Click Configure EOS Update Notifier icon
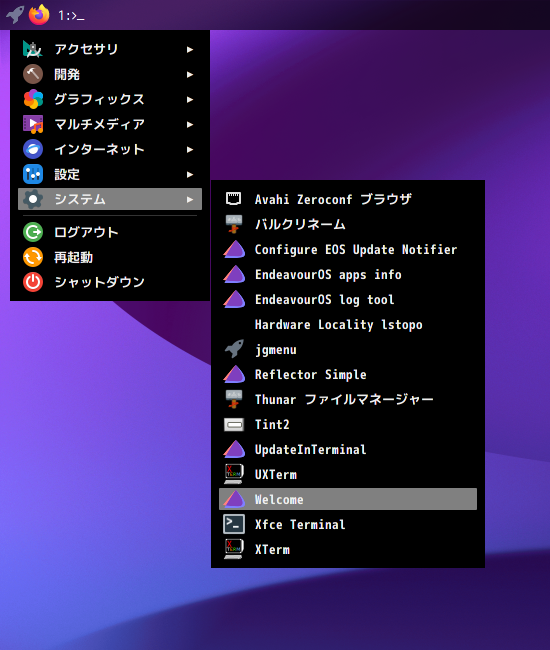Viewport: 550px width, 650px height. pyautogui.click(x=234, y=249)
